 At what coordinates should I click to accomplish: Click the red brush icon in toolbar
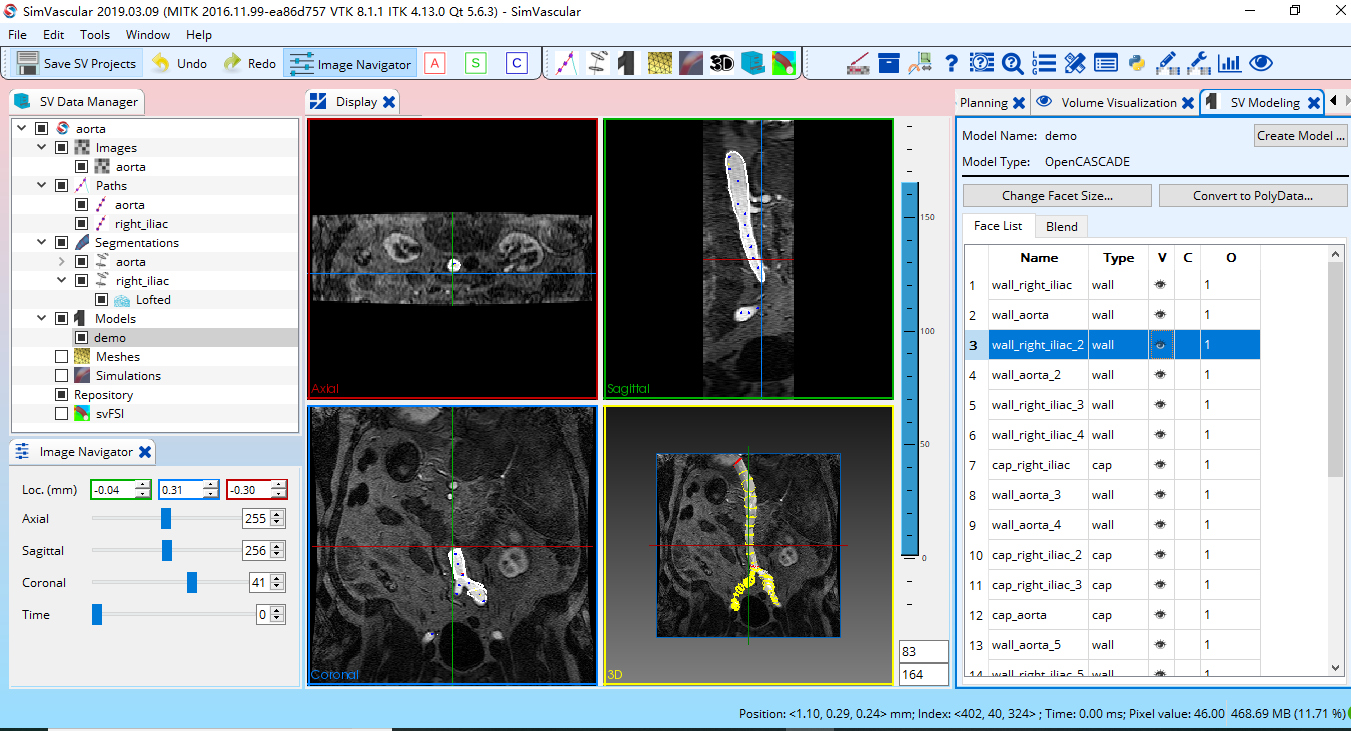pos(857,63)
